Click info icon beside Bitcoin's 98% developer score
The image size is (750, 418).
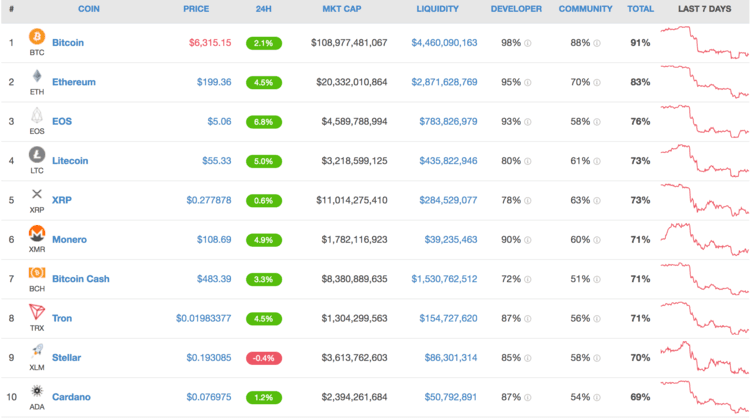point(528,44)
